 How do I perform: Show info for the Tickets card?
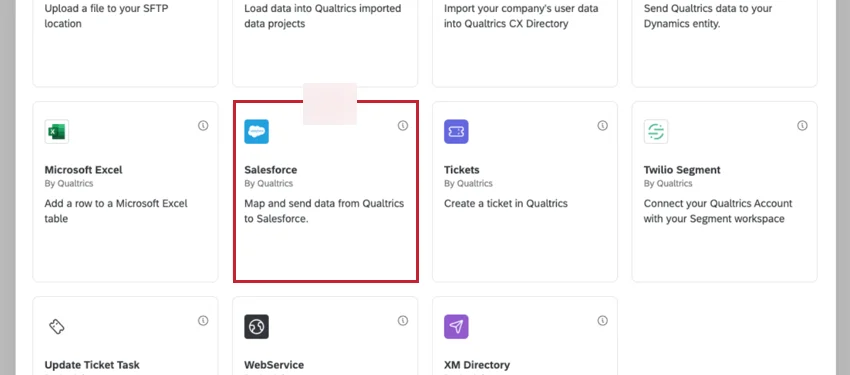click(602, 126)
